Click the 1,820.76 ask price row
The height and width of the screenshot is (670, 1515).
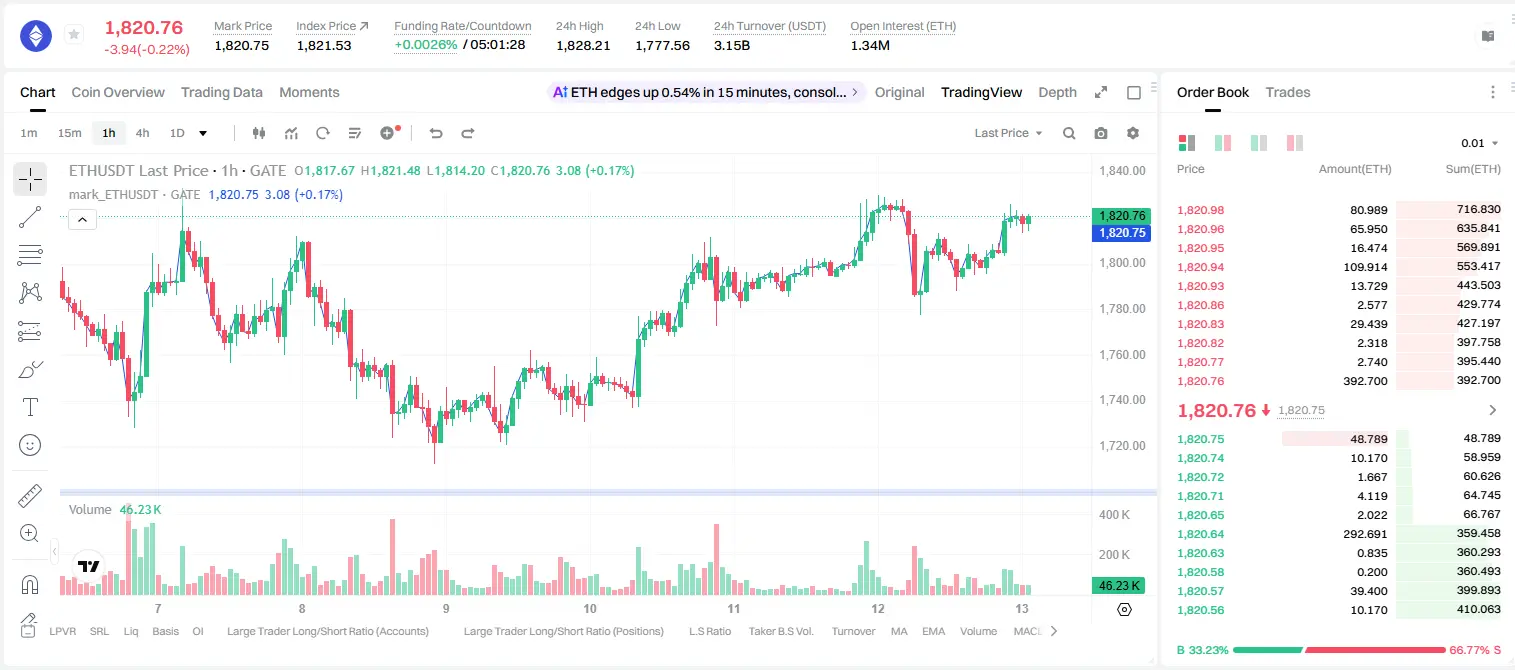(1339, 381)
